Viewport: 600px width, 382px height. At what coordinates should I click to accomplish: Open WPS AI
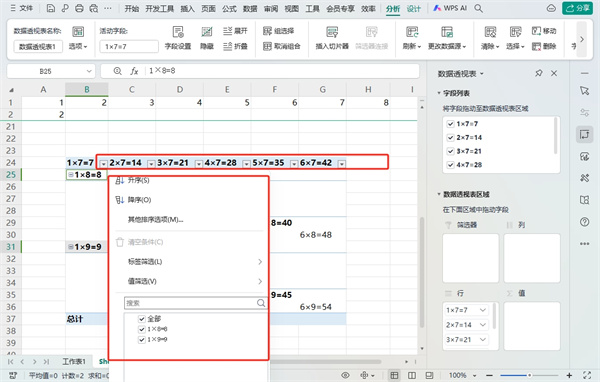coord(450,8)
